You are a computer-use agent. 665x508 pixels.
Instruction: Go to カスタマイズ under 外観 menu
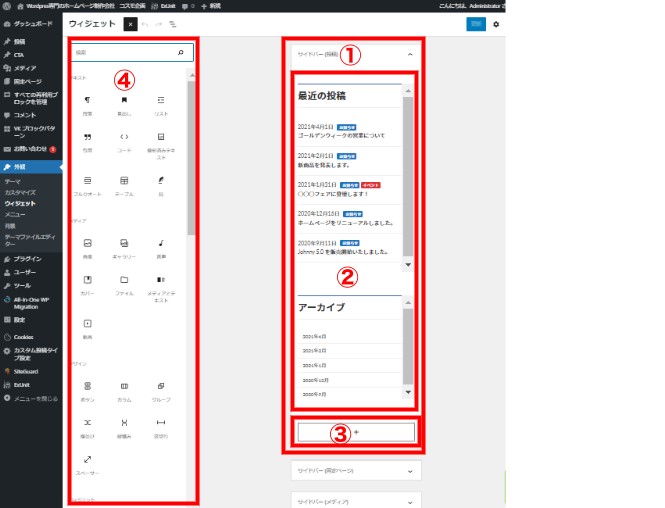(21, 192)
